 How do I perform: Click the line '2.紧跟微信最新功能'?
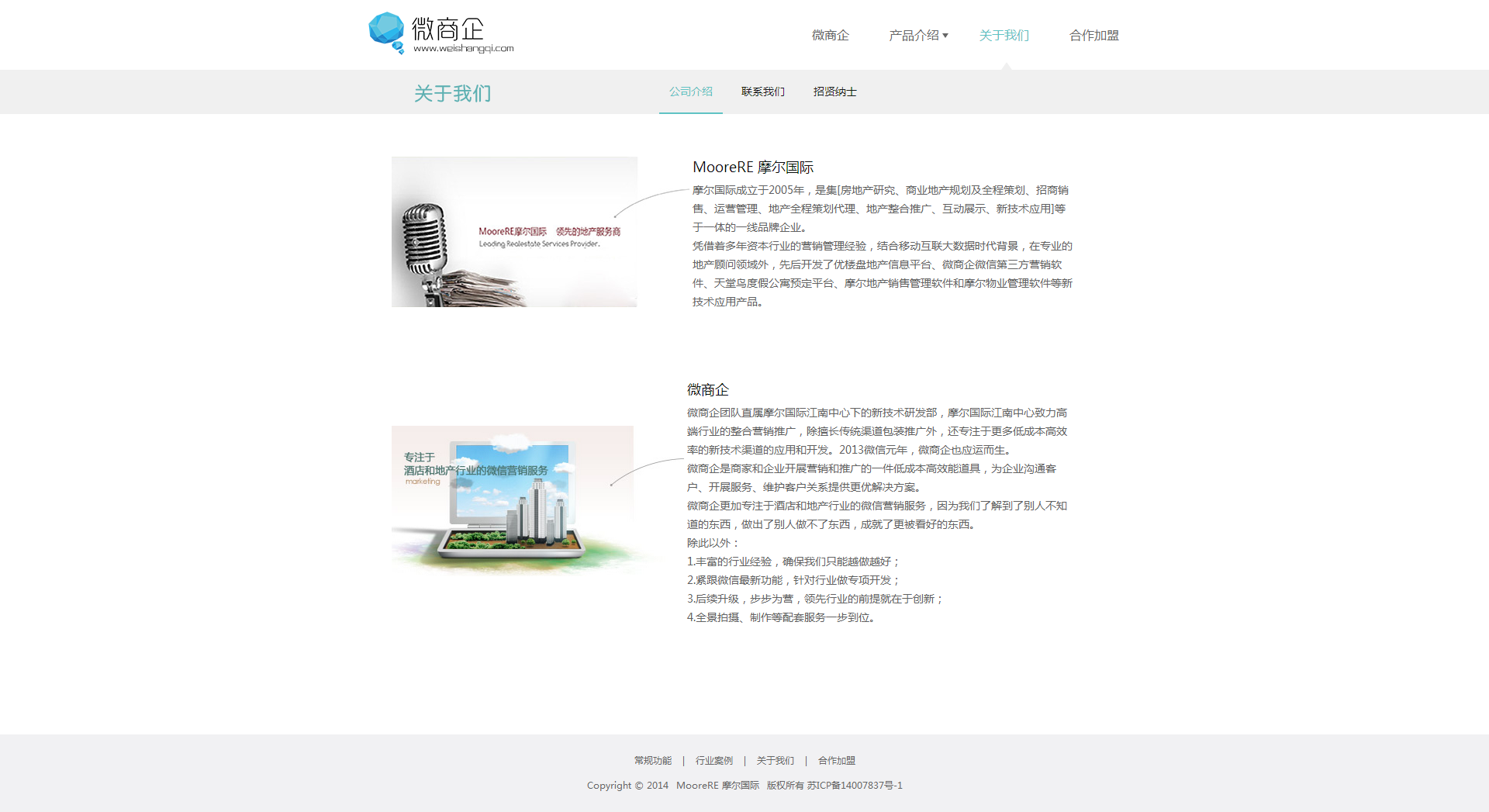point(793,580)
